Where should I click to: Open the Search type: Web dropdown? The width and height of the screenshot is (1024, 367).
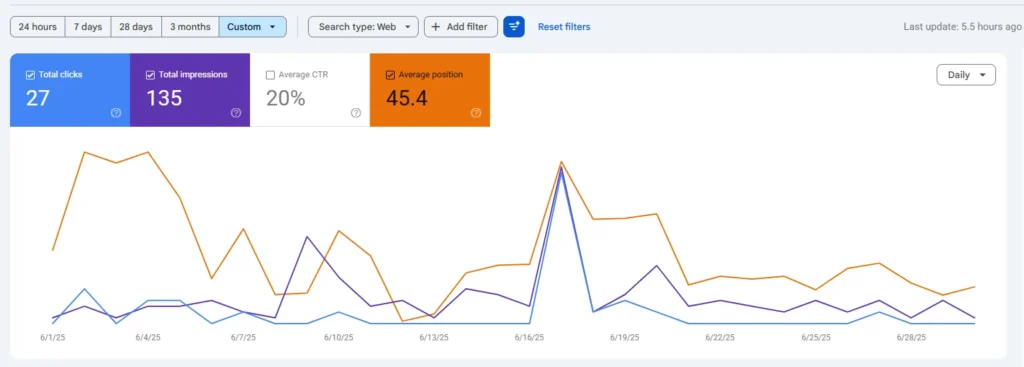pos(363,27)
